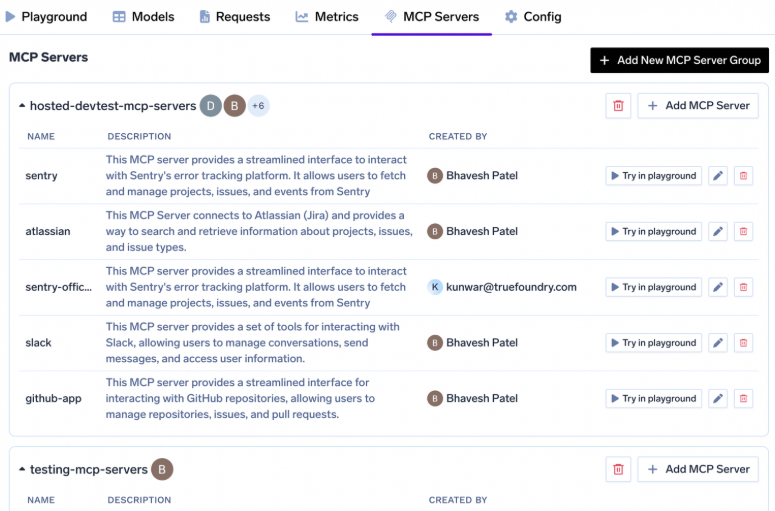The width and height of the screenshot is (775, 511).
Task: Switch to the Models tab
Action: click(143, 17)
